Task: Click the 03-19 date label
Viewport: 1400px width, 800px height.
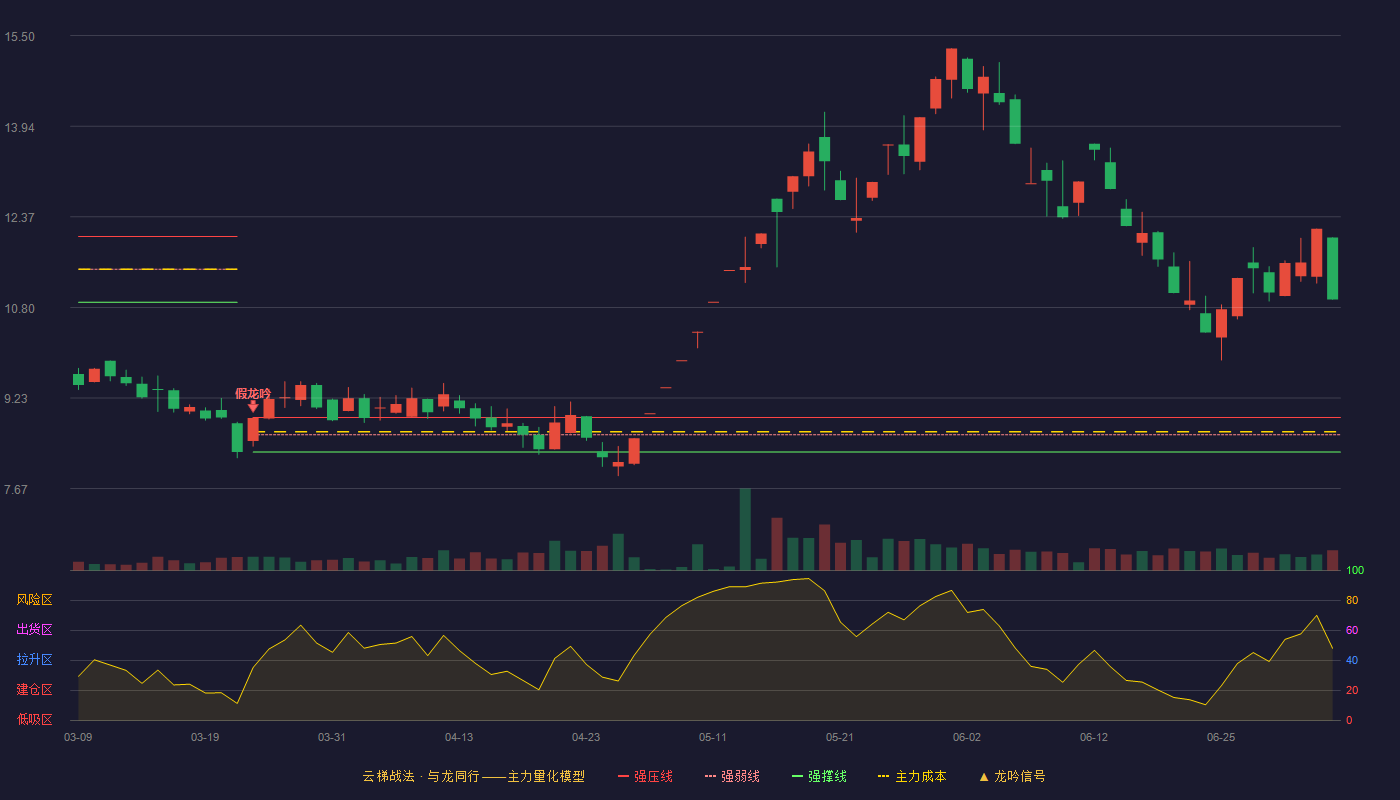Action: (x=205, y=737)
